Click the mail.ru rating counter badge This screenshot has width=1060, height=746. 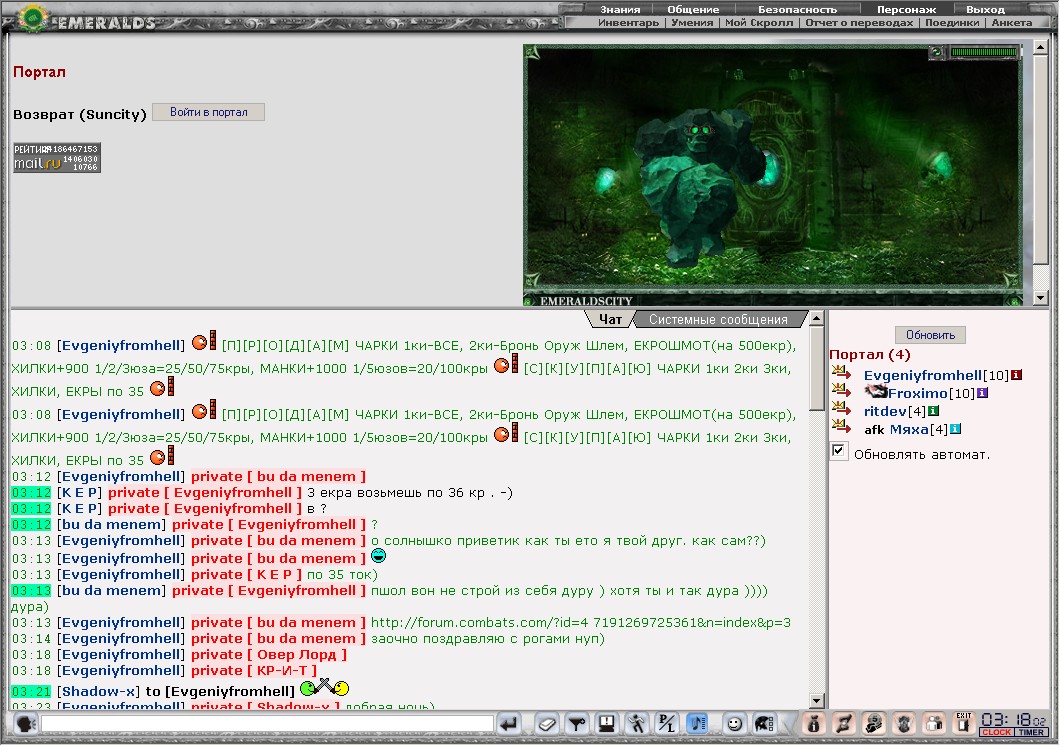pos(57,157)
